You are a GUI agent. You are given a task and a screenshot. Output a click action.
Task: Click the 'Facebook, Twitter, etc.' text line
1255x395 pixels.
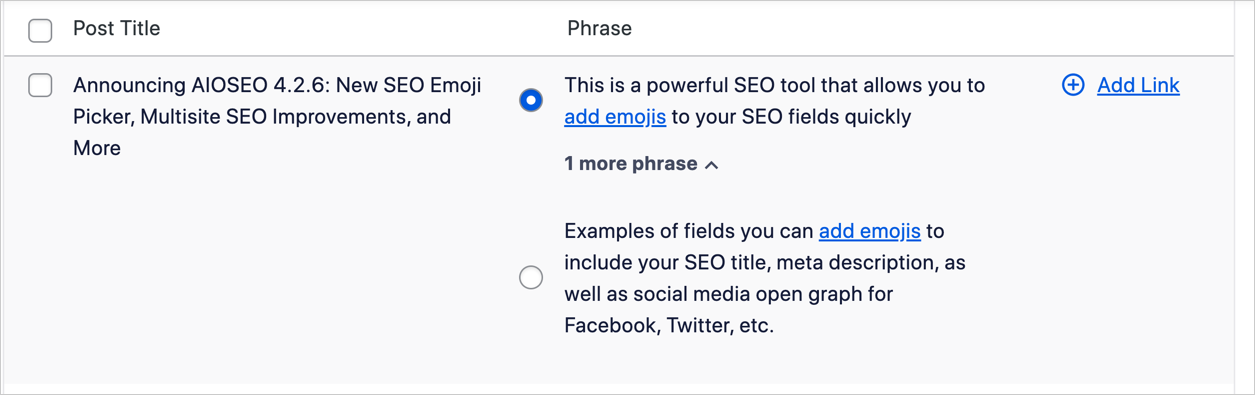[x=669, y=325]
